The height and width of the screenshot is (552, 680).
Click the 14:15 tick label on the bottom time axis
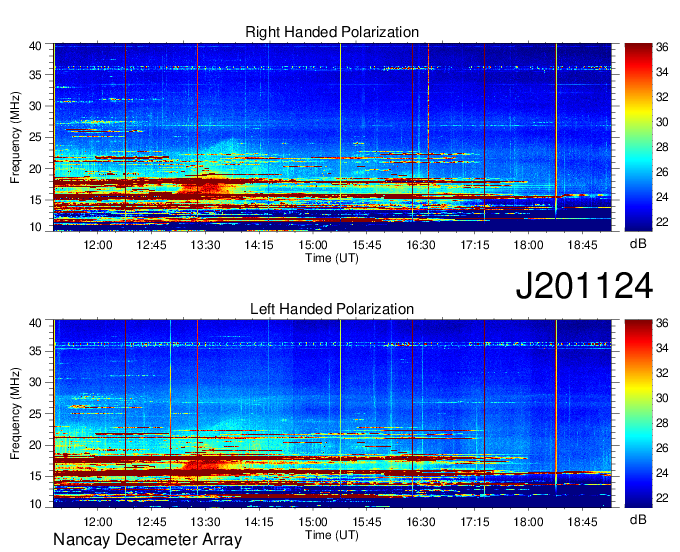(x=259, y=522)
